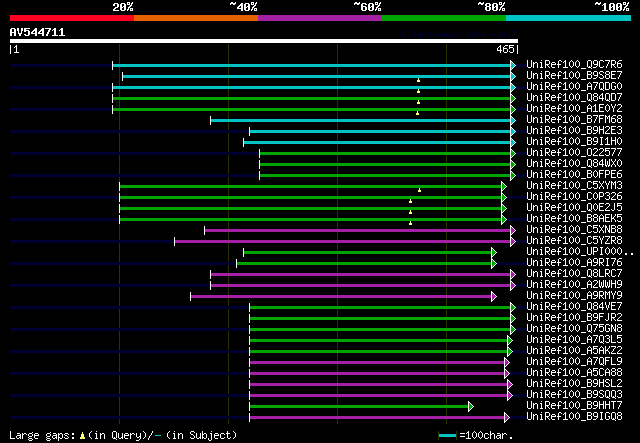Click the green arrowhead of the UniRef100_Q84VE7 hit
The width and height of the screenshot is (640, 443).
[513, 307]
